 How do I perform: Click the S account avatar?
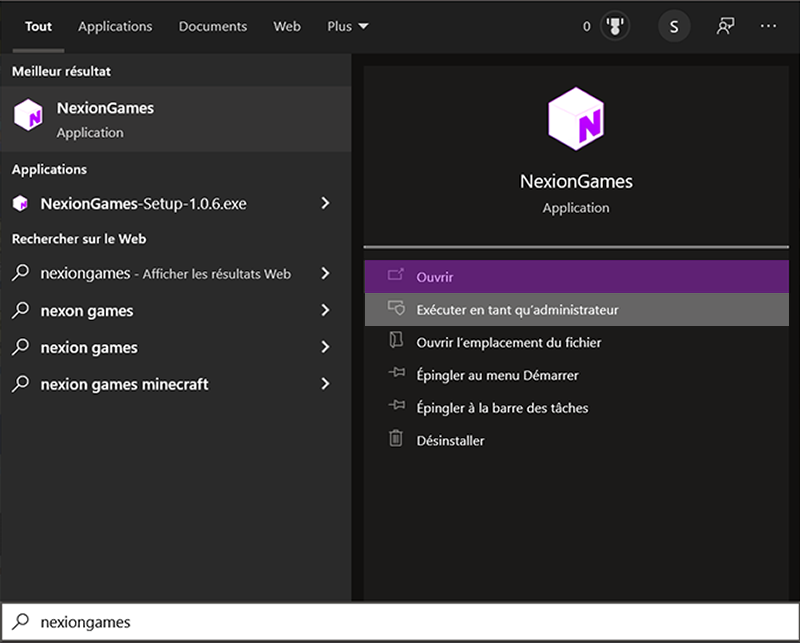coord(674,26)
